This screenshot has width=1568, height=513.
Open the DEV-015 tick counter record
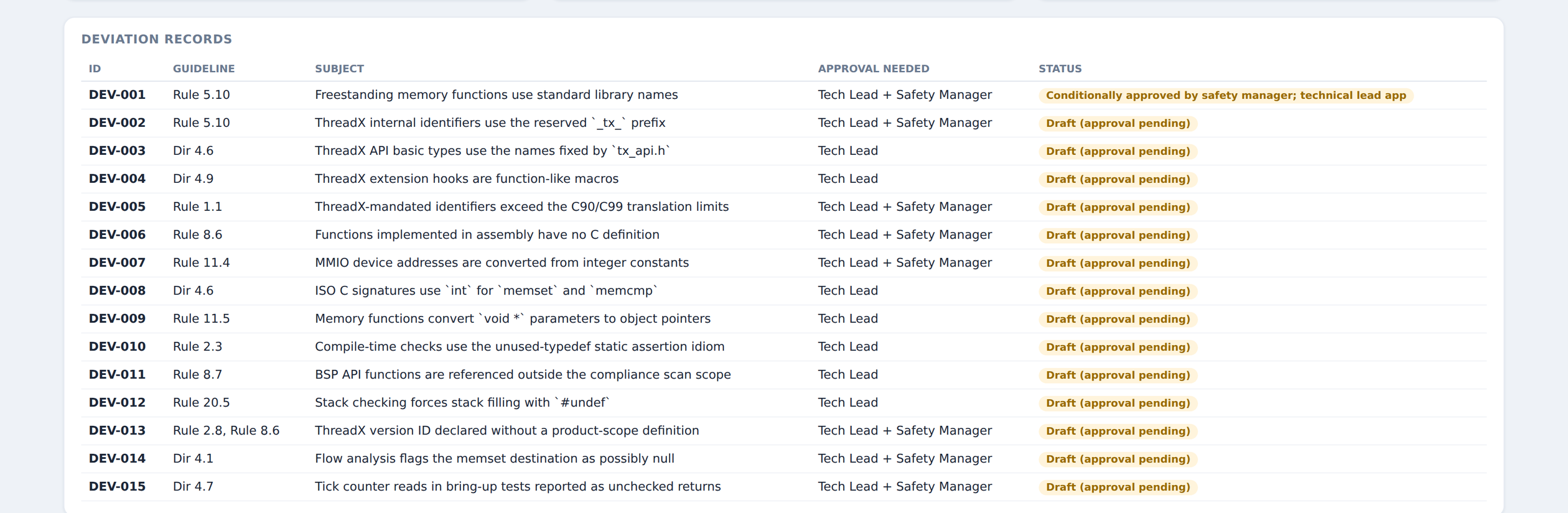(x=783, y=487)
